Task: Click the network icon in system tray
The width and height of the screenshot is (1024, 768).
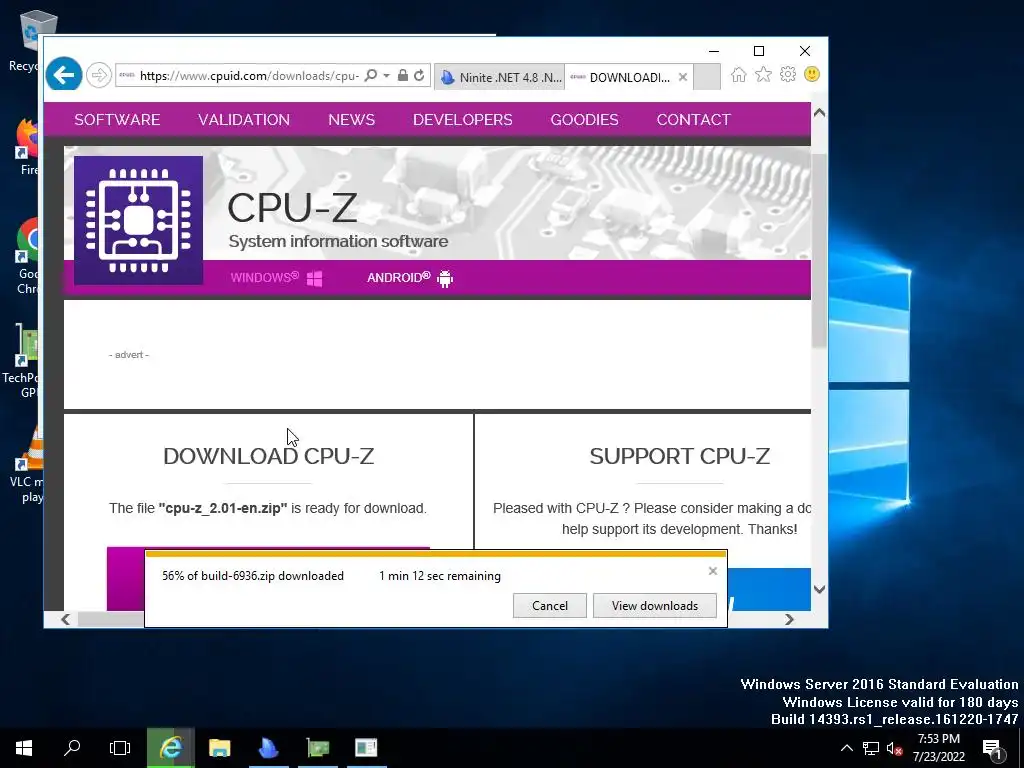Action: tap(871, 748)
